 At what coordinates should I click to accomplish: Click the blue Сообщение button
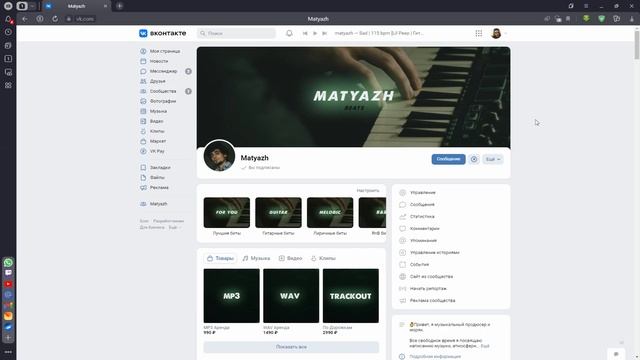point(448,159)
